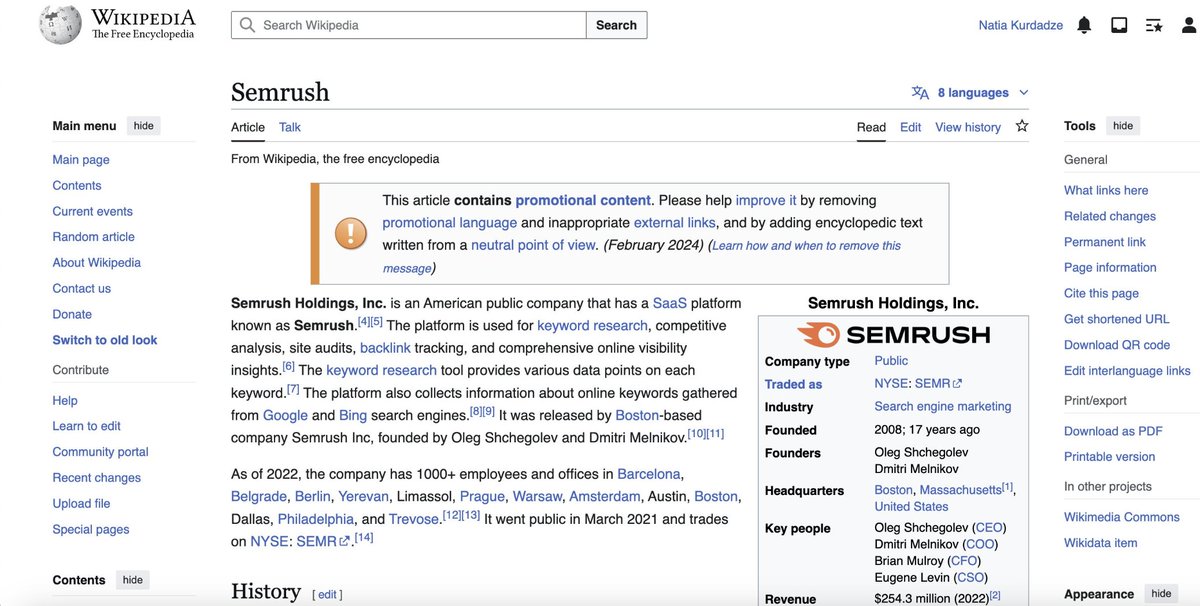Open Community portal link
The width and height of the screenshot is (1200, 606).
click(x=100, y=452)
